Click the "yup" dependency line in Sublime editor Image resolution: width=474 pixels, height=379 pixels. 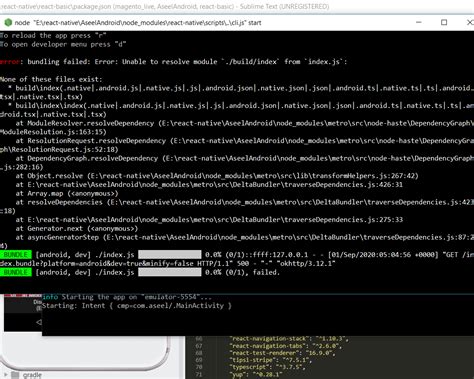tap(256, 374)
